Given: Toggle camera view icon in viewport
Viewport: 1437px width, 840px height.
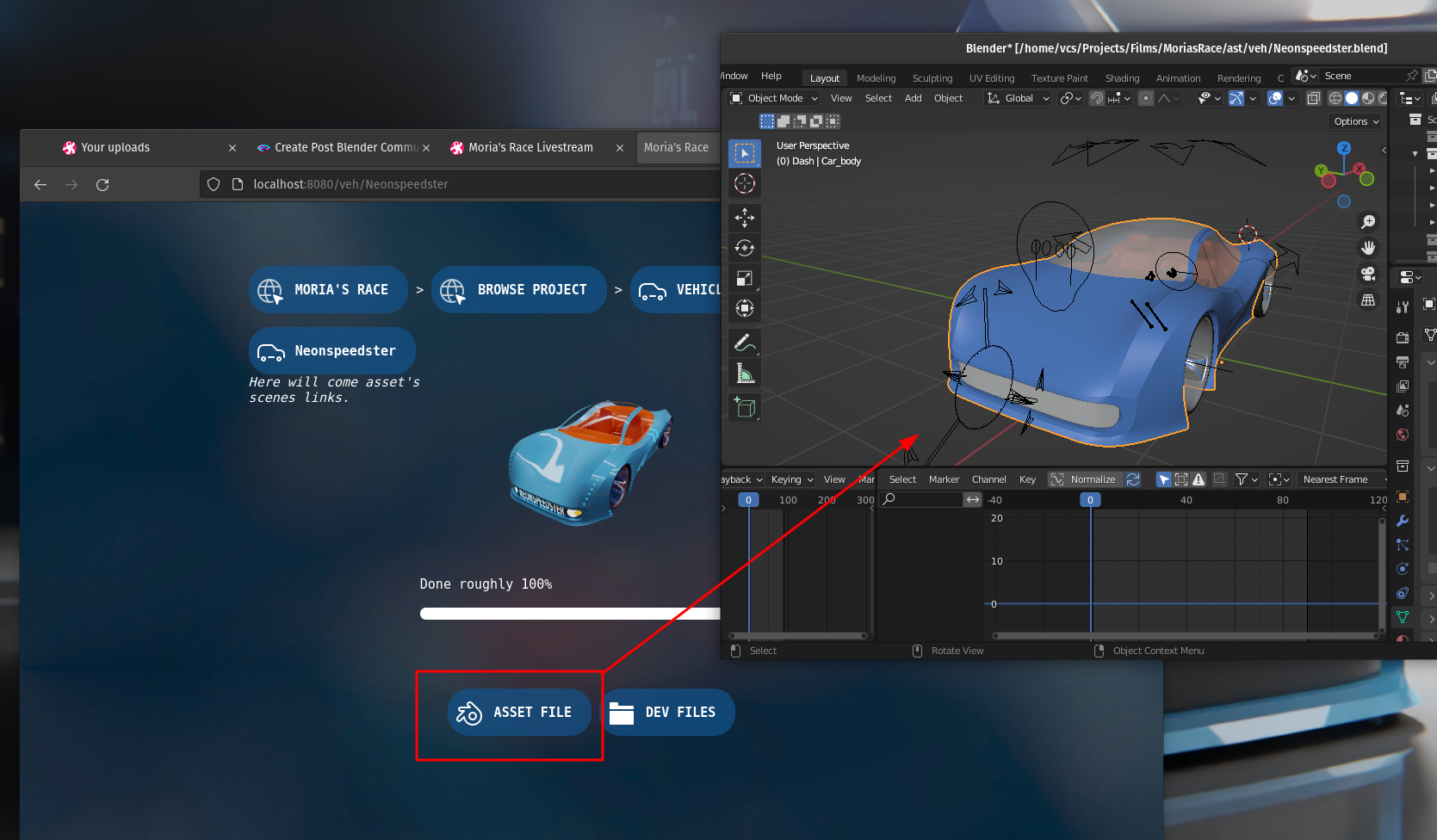Looking at the screenshot, I should [x=1368, y=274].
